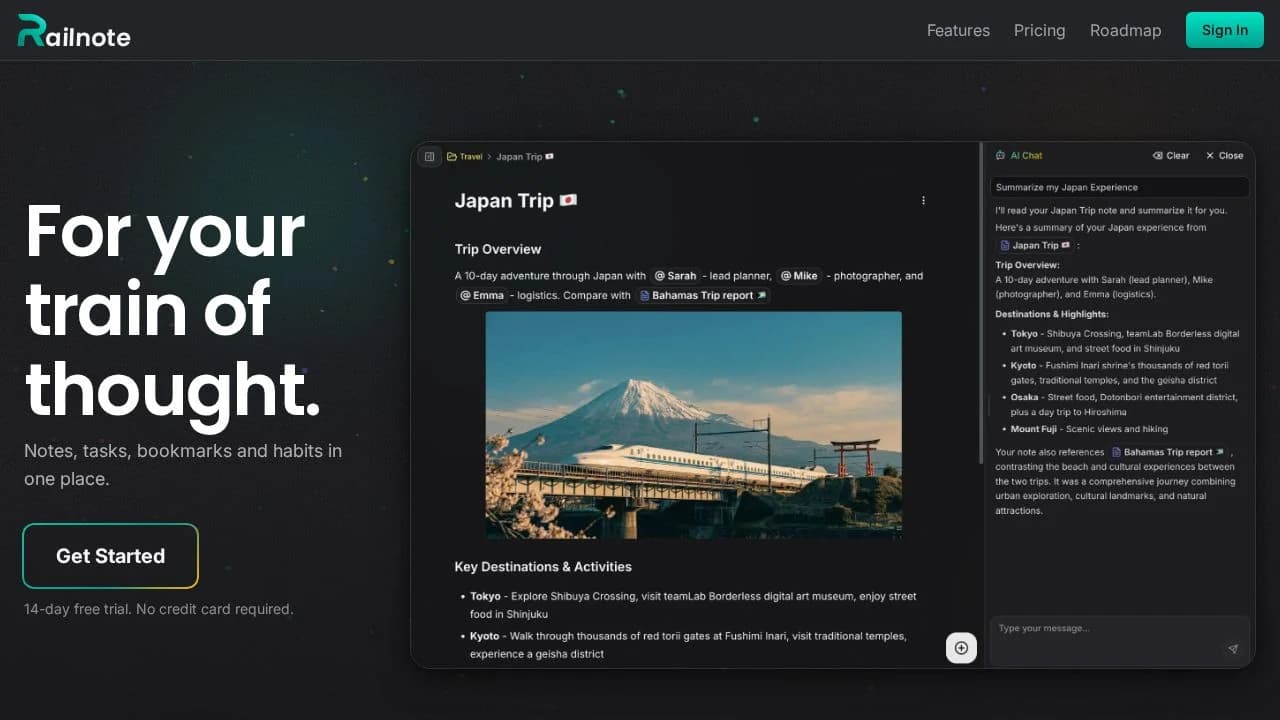Click the Japan Trip note reference chip
The height and width of the screenshot is (720, 1280).
(1034, 245)
